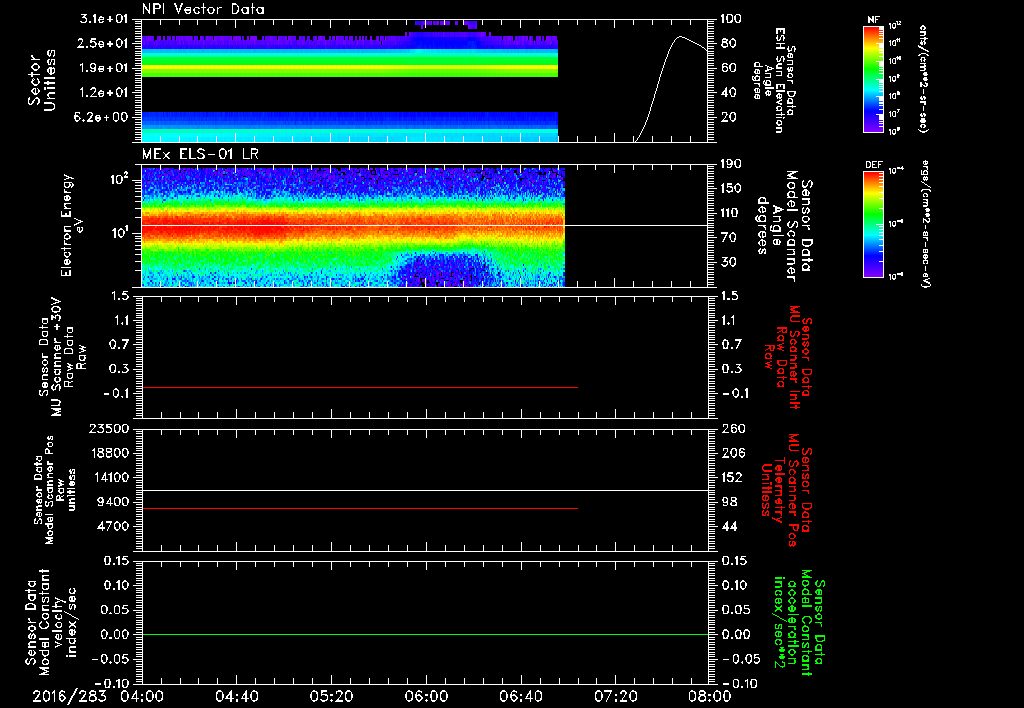
Task: Click the '150' scanner angle axis value
Action: click(731, 188)
